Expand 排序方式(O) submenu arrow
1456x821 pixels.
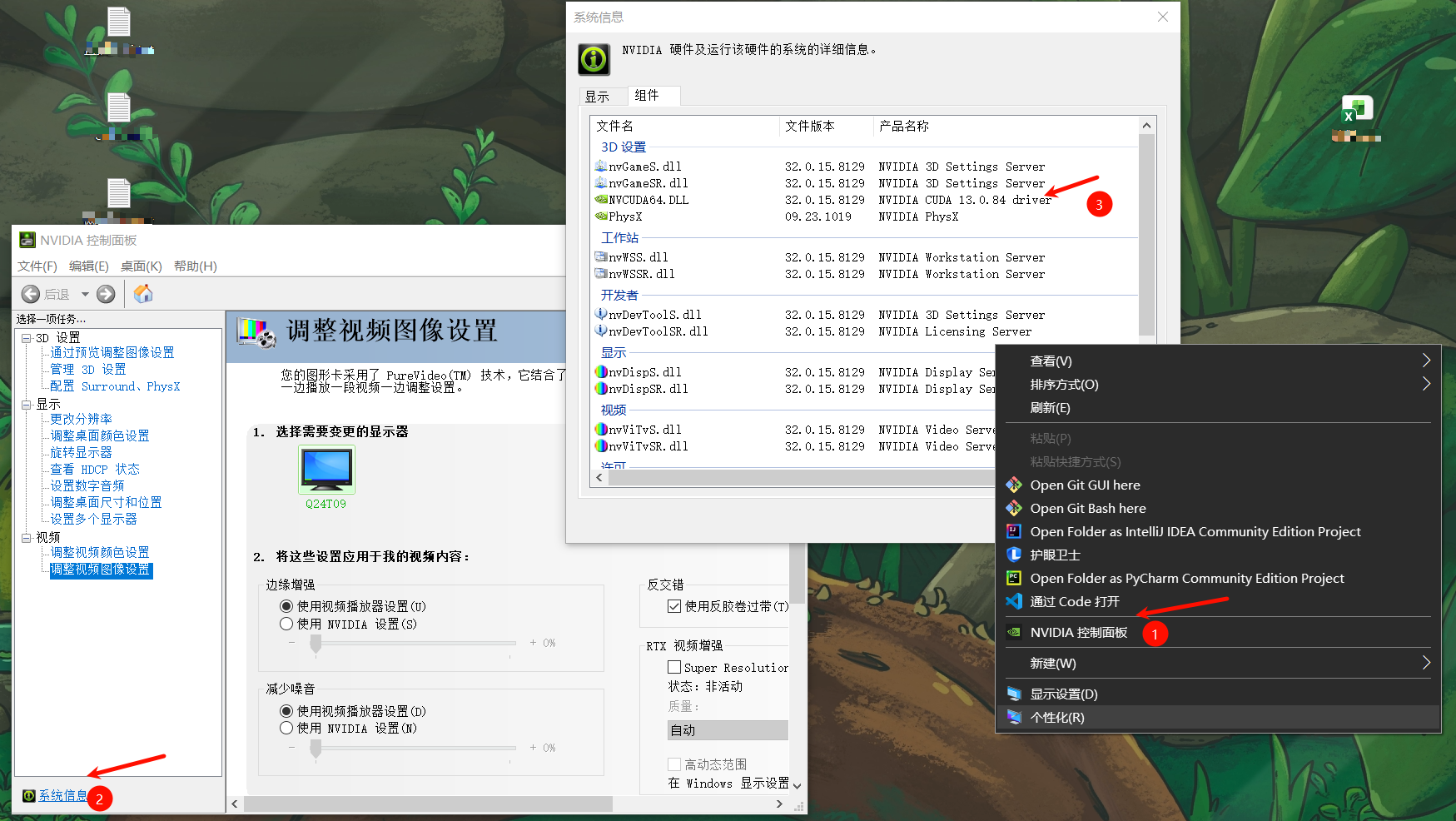[x=1426, y=384]
